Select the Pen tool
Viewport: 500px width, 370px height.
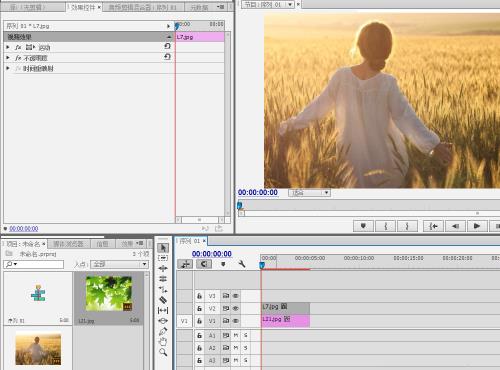(163, 331)
